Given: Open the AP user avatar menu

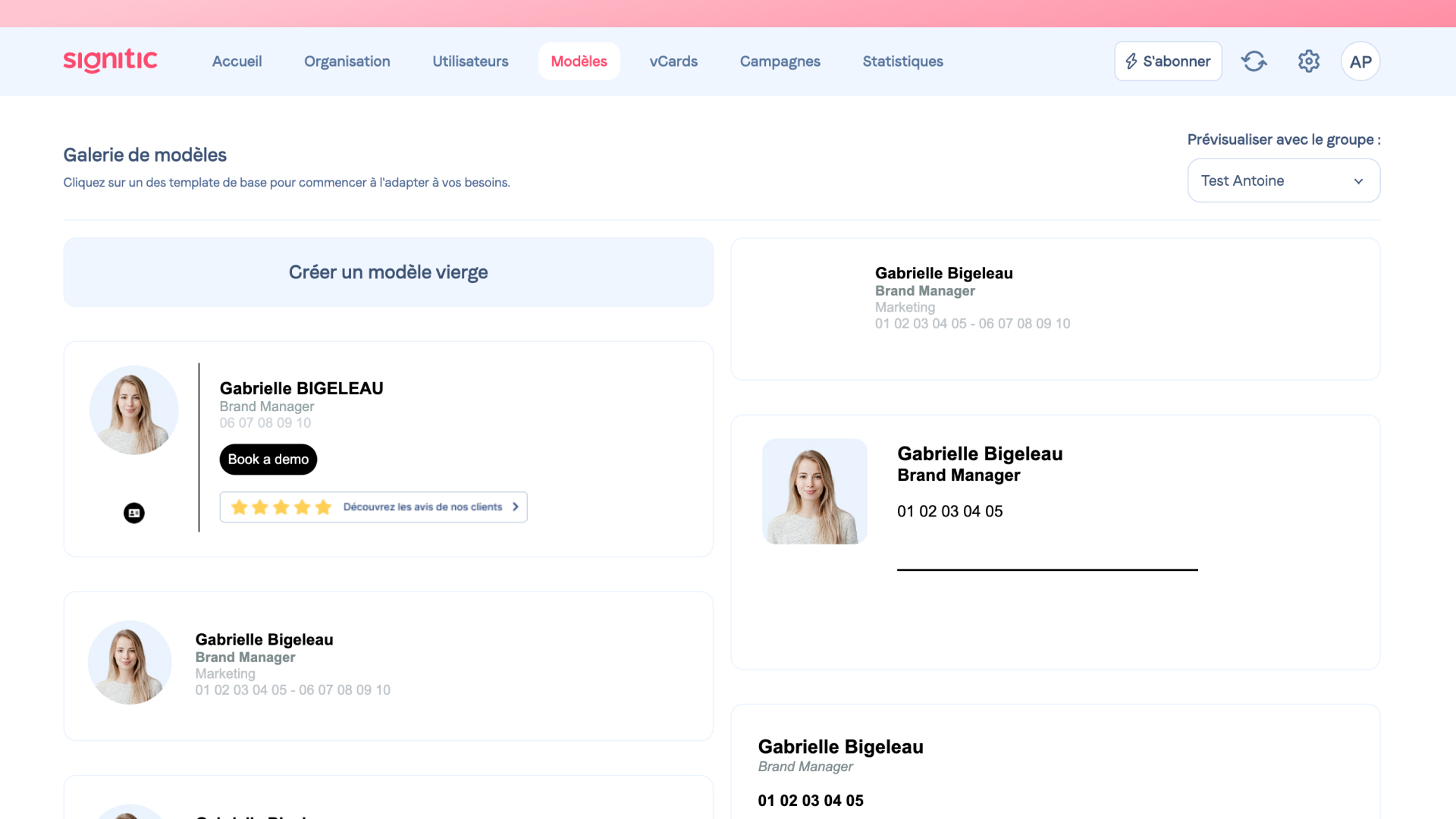Looking at the screenshot, I should pyautogui.click(x=1360, y=61).
